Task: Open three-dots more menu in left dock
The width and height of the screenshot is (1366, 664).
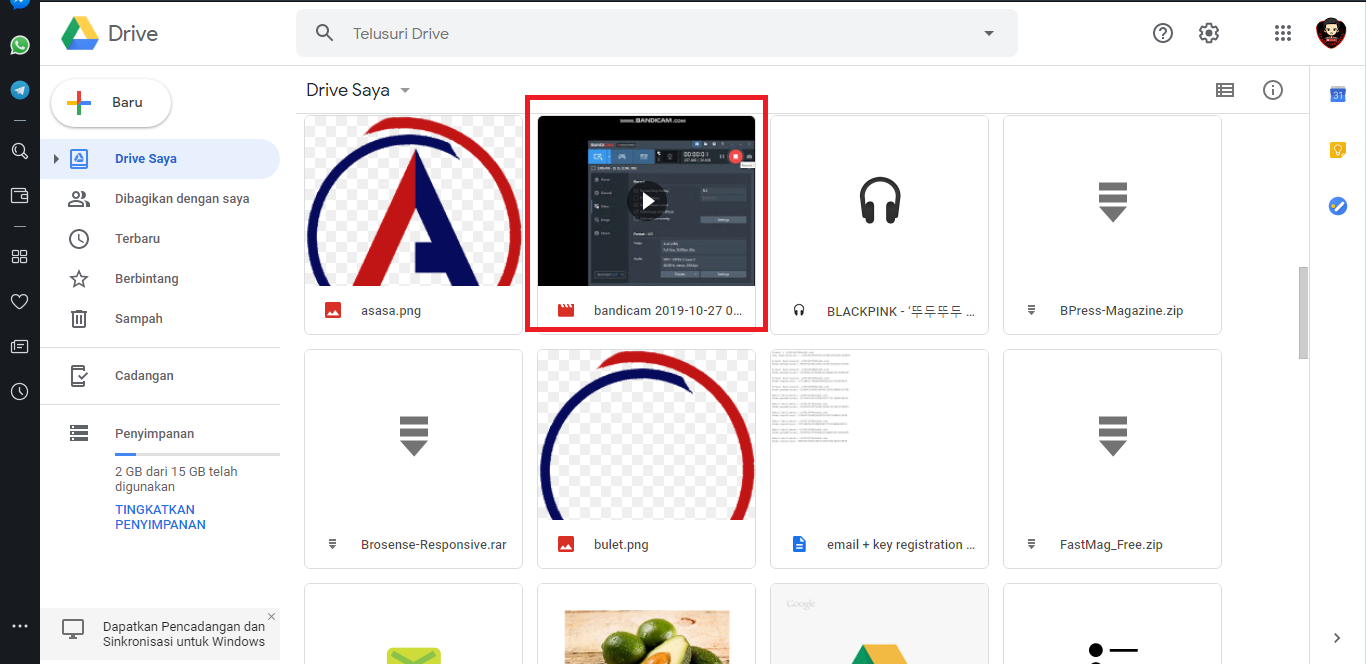Action: pos(19,626)
